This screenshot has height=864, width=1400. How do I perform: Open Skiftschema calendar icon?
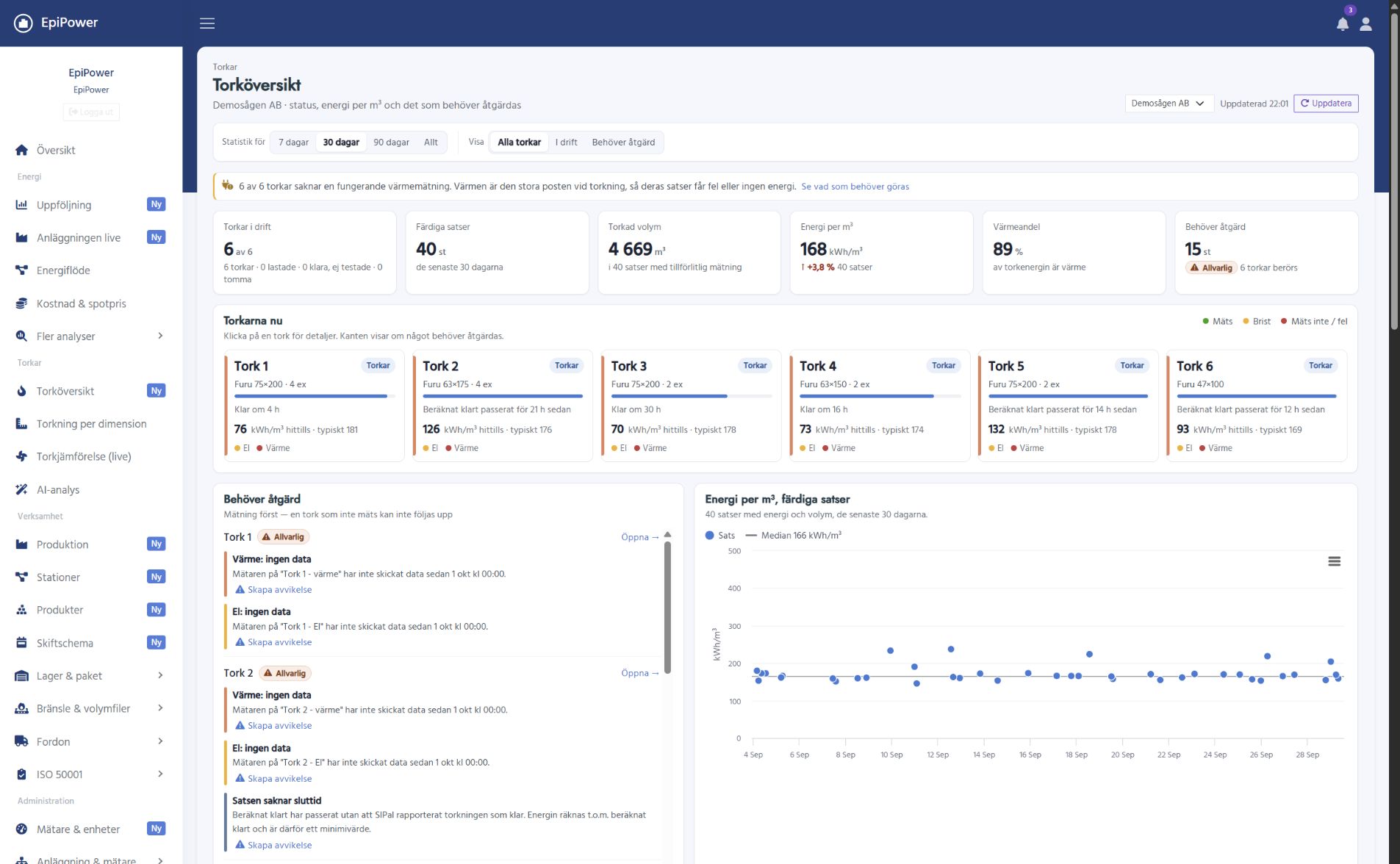click(22, 643)
